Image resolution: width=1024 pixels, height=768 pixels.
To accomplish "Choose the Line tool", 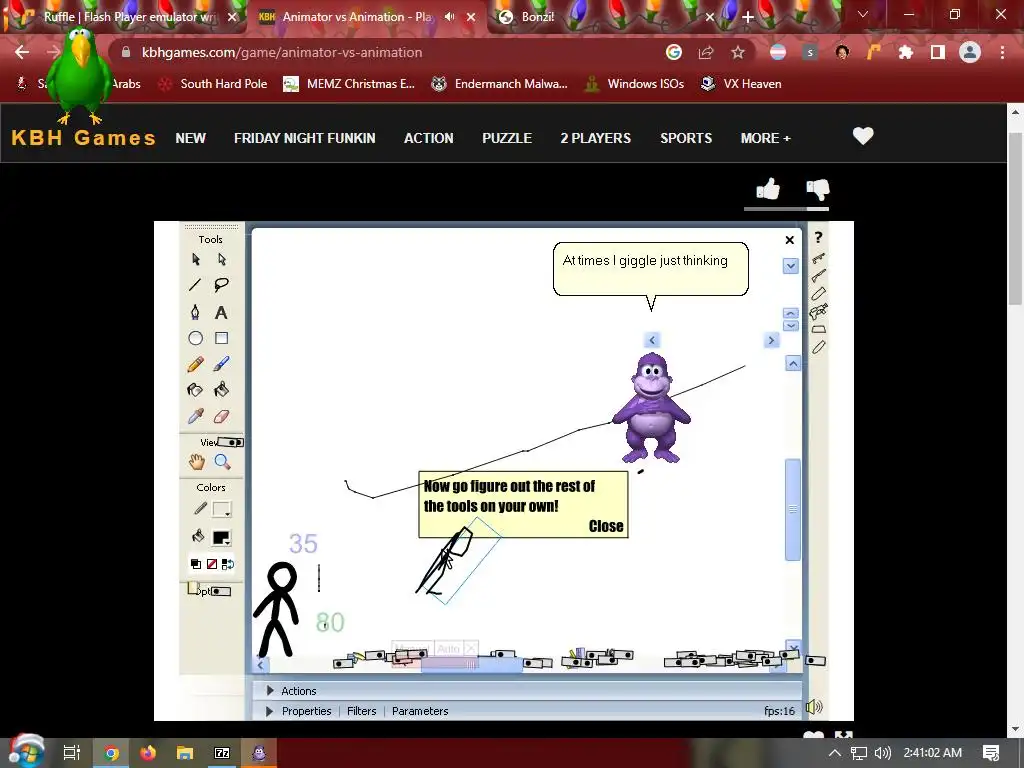I will (195, 285).
